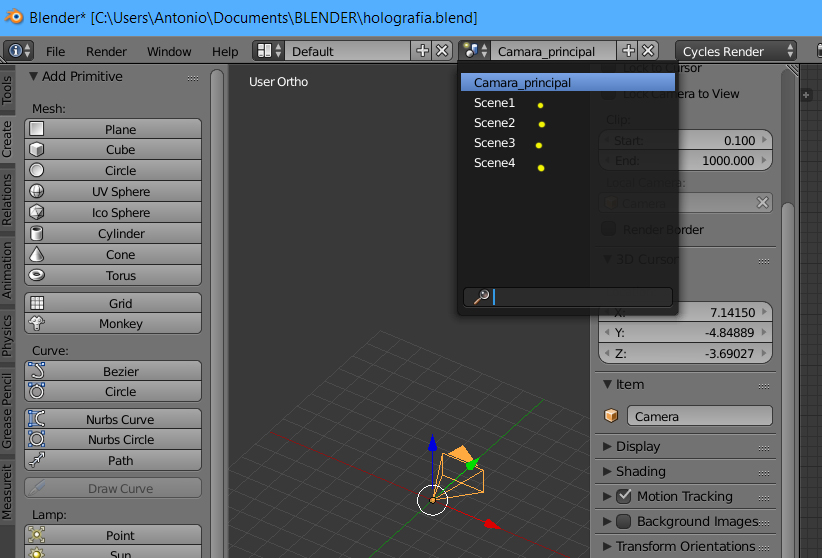Add a new screen layout with plus
The height and width of the screenshot is (558, 822).
pos(422,51)
